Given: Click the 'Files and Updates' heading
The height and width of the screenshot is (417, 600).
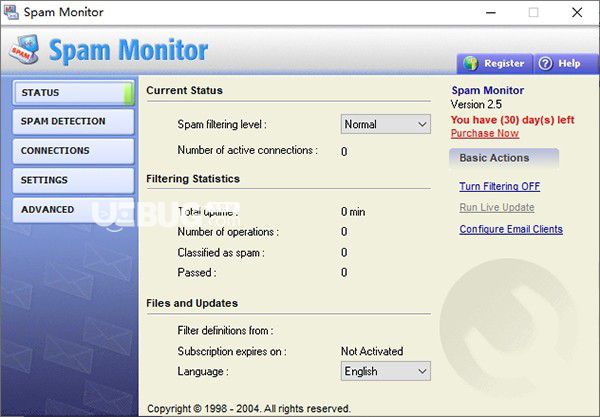Looking at the screenshot, I should (192, 303).
